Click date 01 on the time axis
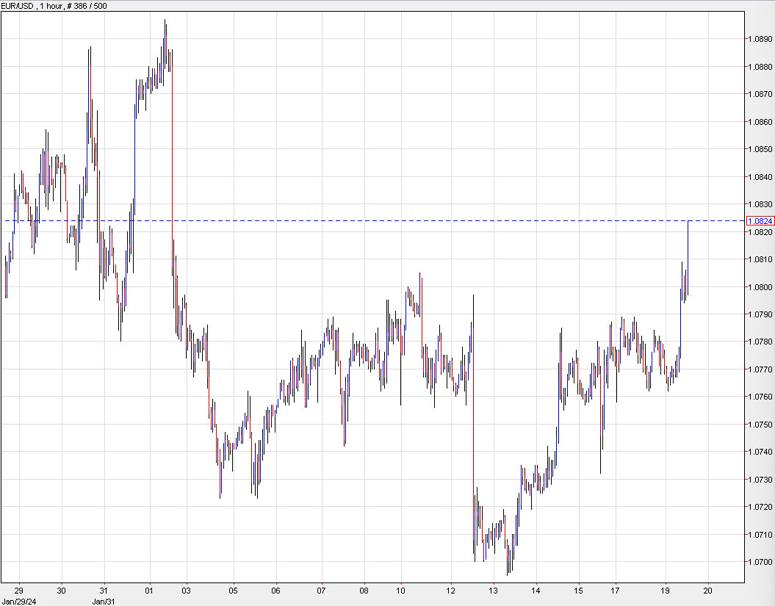The width and height of the screenshot is (775, 606). pyautogui.click(x=149, y=591)
